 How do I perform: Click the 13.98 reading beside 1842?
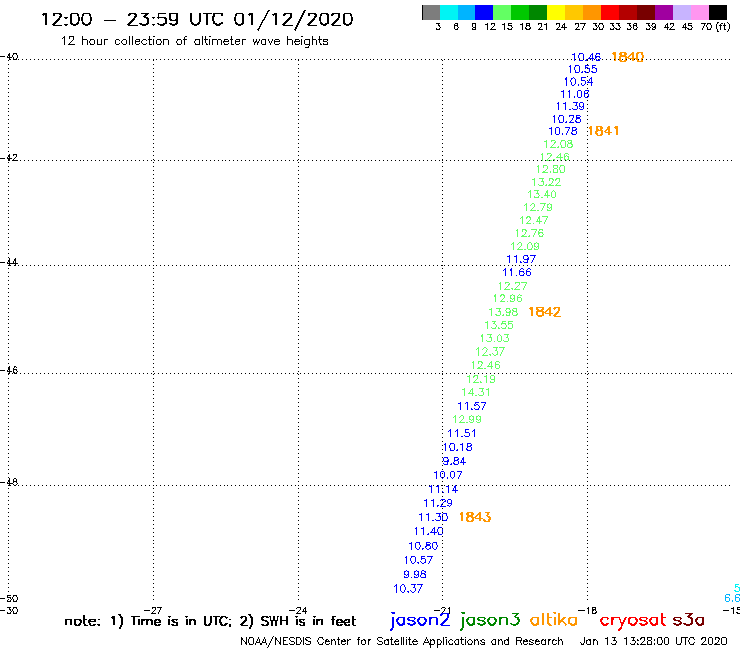tap(503, 312)
